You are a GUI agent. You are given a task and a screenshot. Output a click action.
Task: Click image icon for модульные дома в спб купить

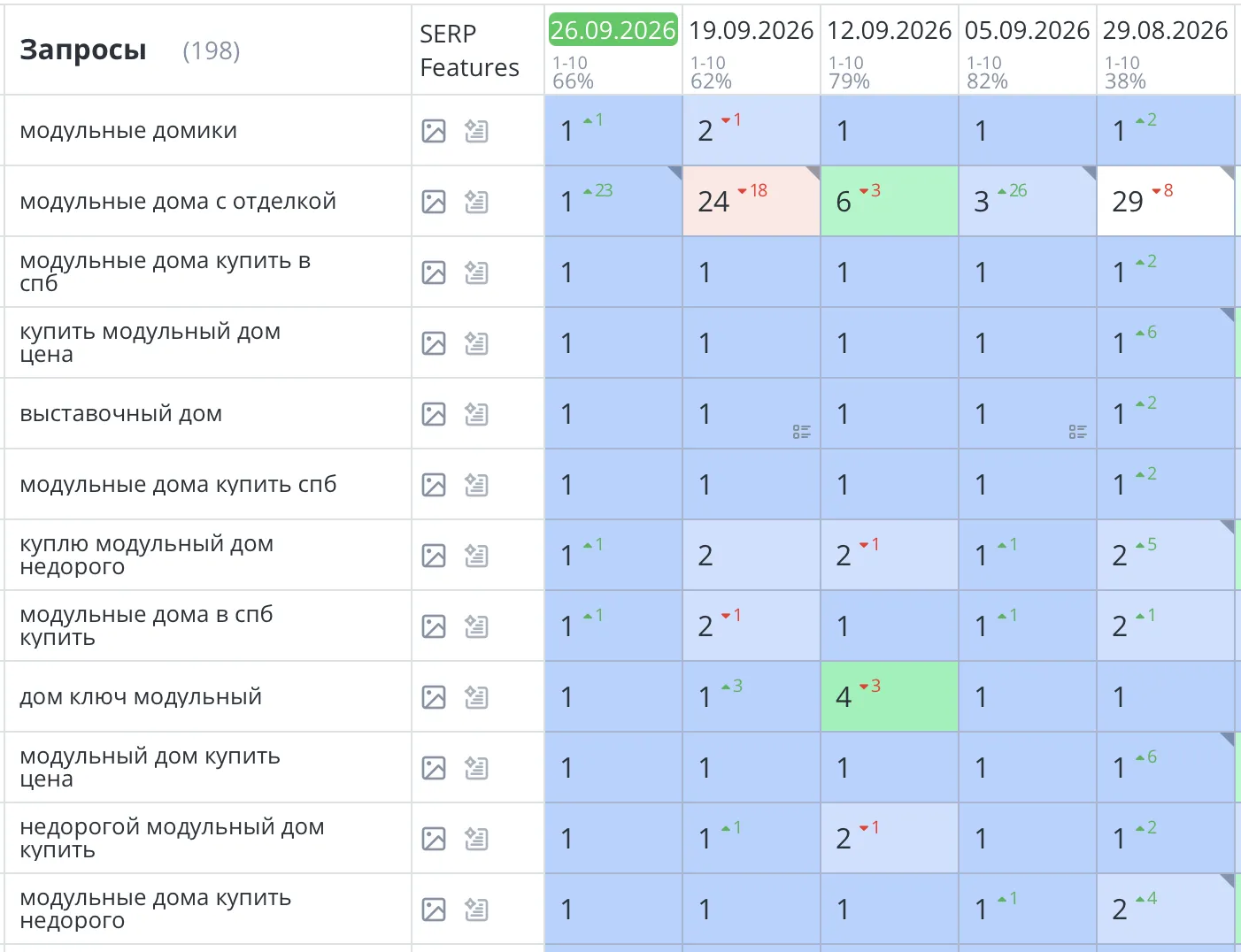434,626
